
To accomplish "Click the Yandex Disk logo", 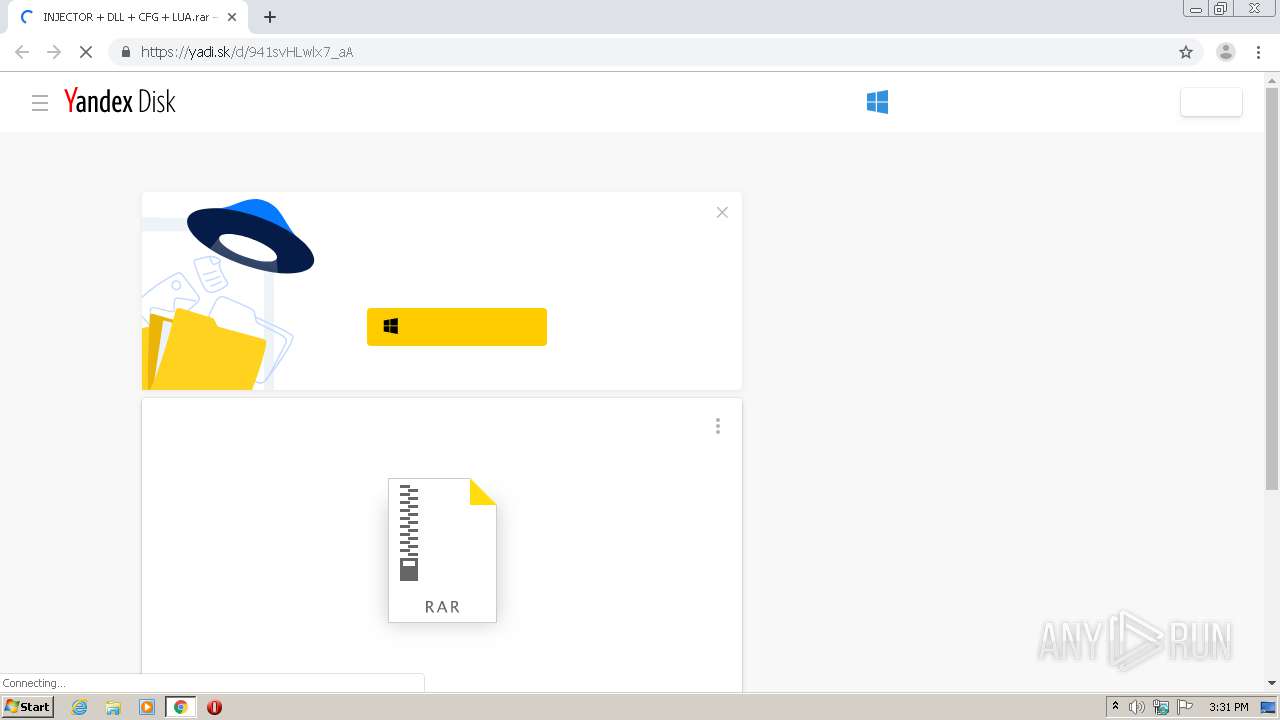I will (x=119, y=101).
